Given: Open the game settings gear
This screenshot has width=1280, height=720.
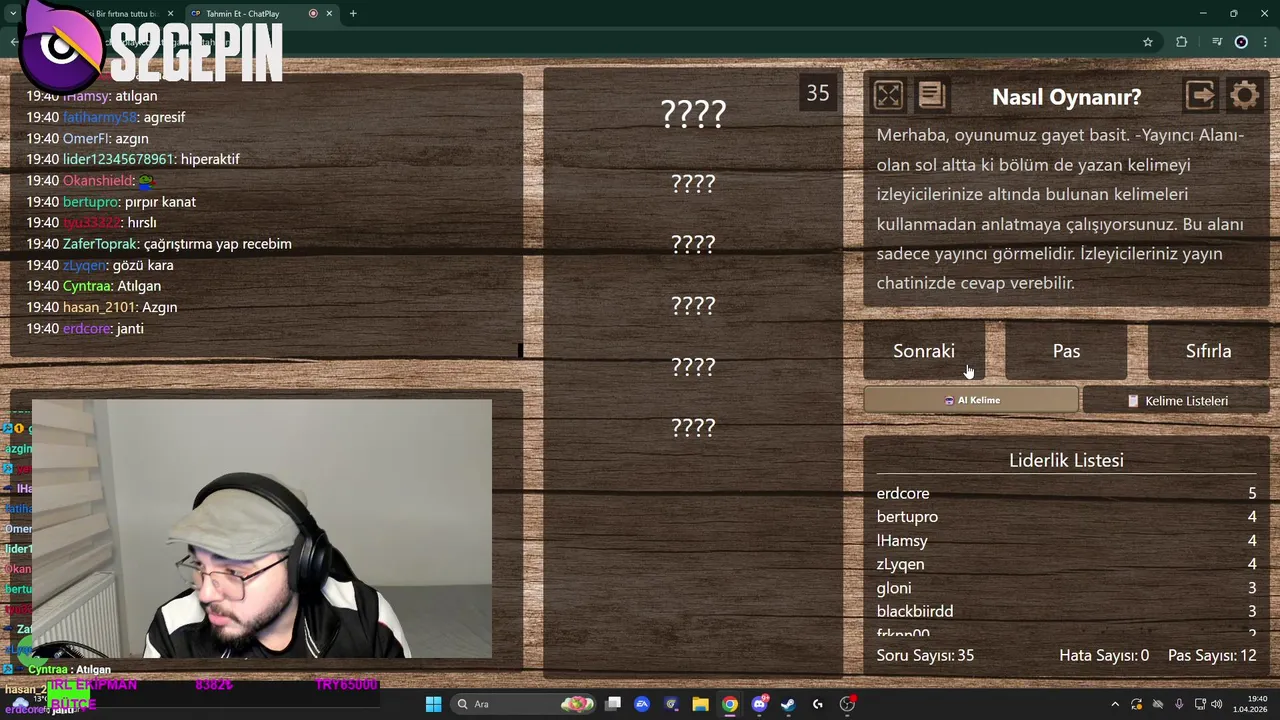Looking at the screenshot, I should click(1245, 96).
